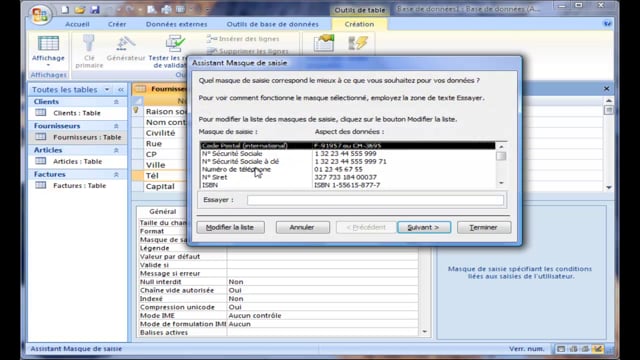
Task: Select the N° Sécurité Sociale à clé mask
Action: pyautogui.click(x=347, y=161)
